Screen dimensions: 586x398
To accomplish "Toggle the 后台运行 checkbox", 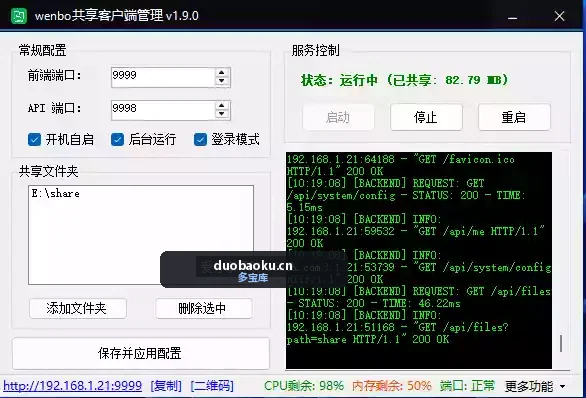I will tap(117, 139).
